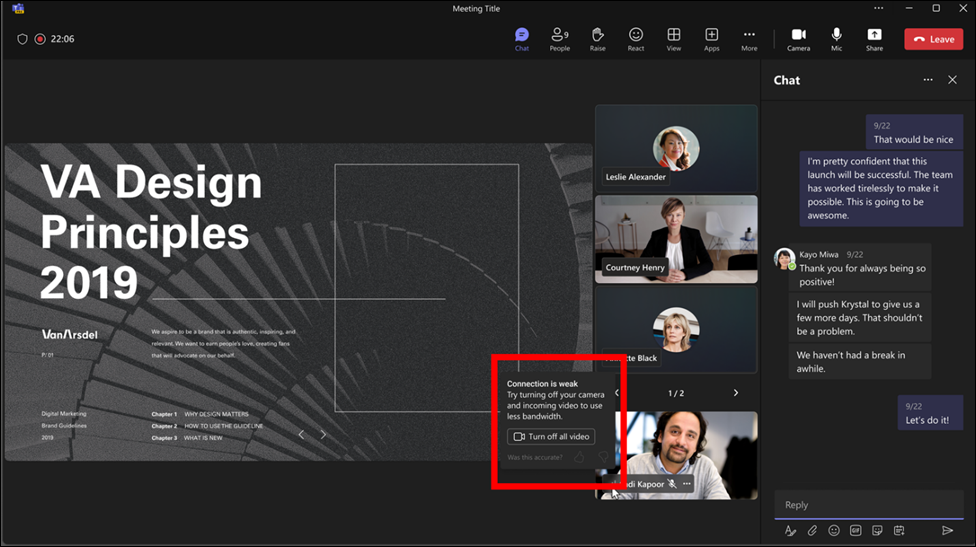Open the React emoji menu
976x547 pixels.
coord(636,38)
